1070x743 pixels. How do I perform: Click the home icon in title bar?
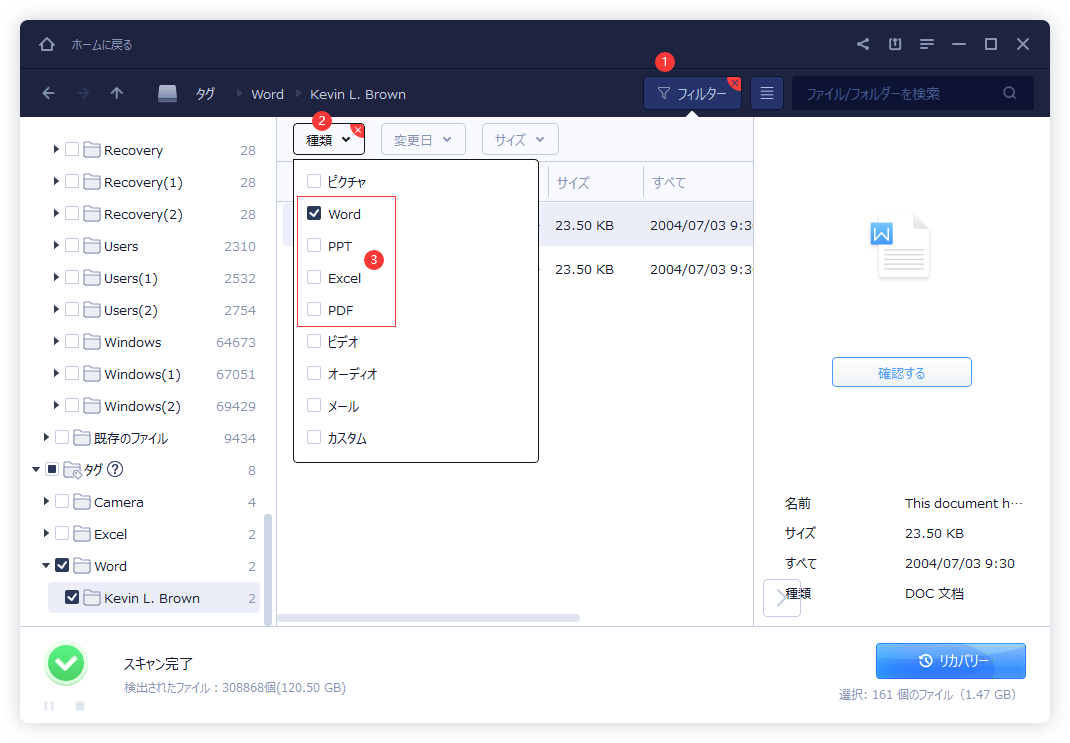[46, 44]
